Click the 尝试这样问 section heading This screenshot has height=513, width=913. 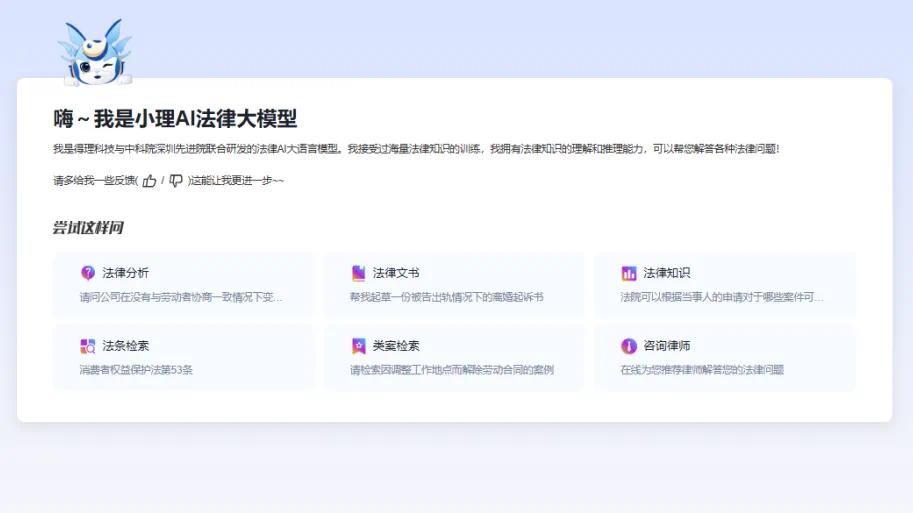coord(88,228)
